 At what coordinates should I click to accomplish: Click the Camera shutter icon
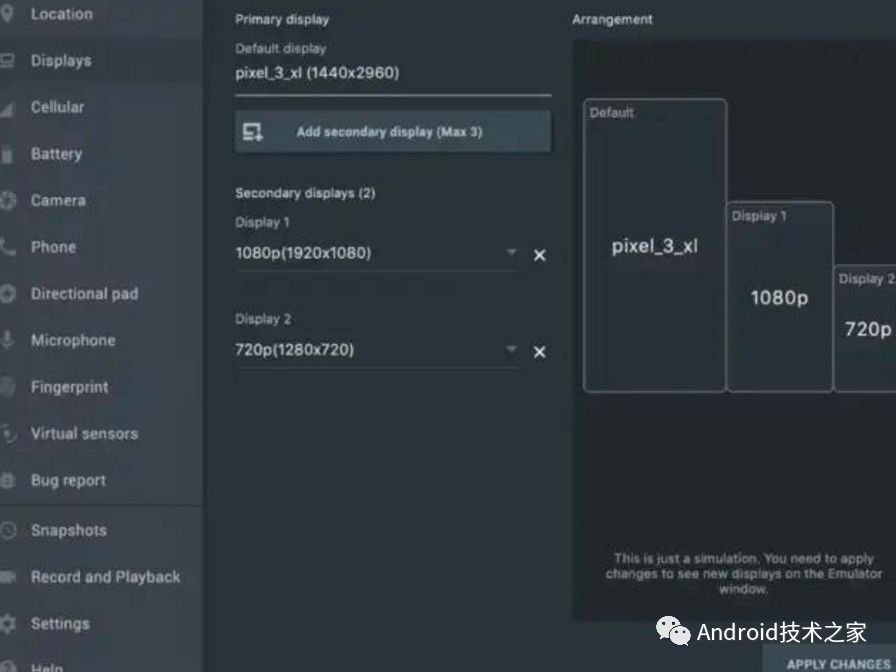click(x=7, y=201)
